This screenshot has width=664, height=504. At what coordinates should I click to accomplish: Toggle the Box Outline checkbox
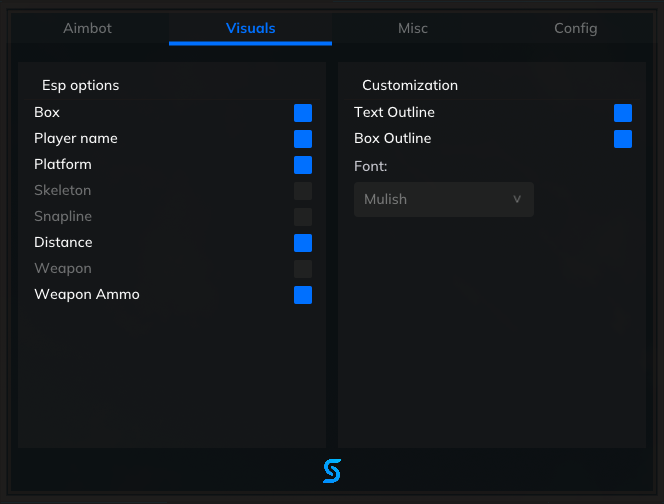(623, 139)
